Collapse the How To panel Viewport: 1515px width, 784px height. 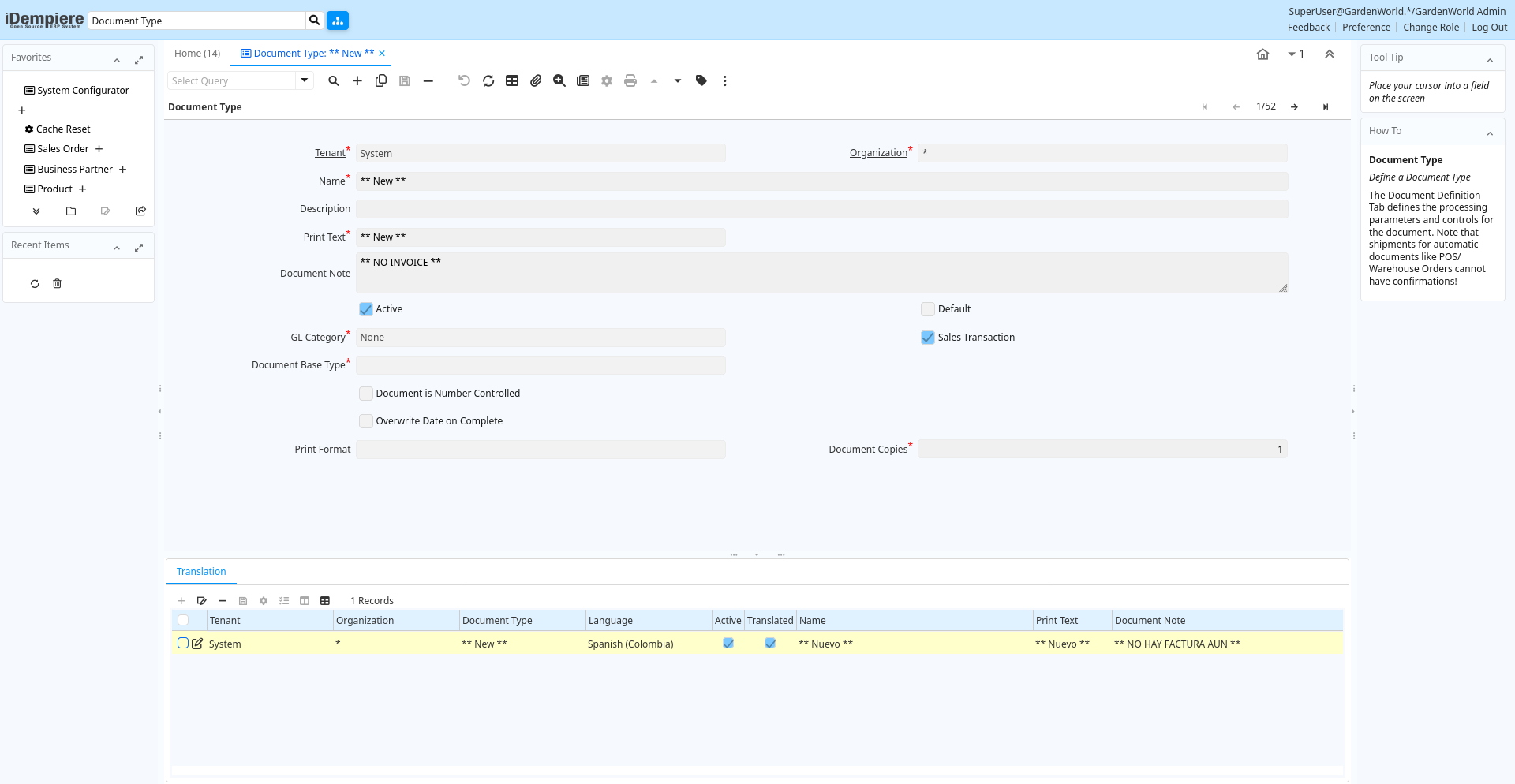coord(1490,133)
